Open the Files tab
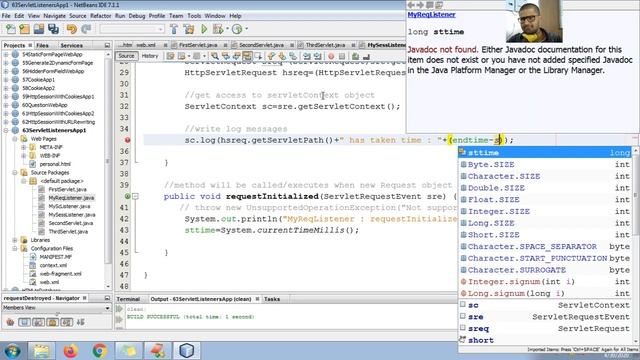 click(x=42, y=45)
